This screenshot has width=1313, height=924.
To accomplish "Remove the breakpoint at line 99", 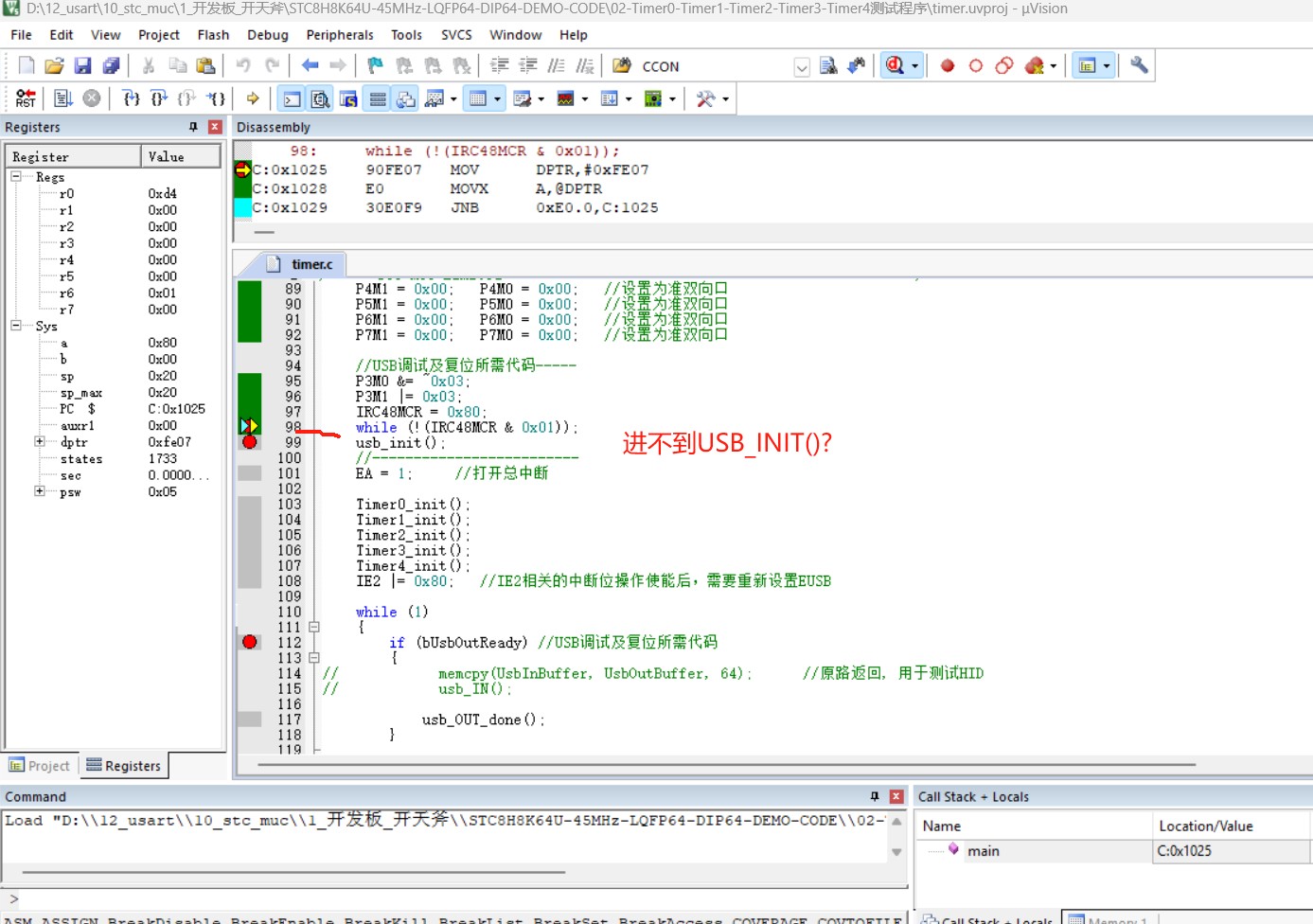I will (250, 442).
